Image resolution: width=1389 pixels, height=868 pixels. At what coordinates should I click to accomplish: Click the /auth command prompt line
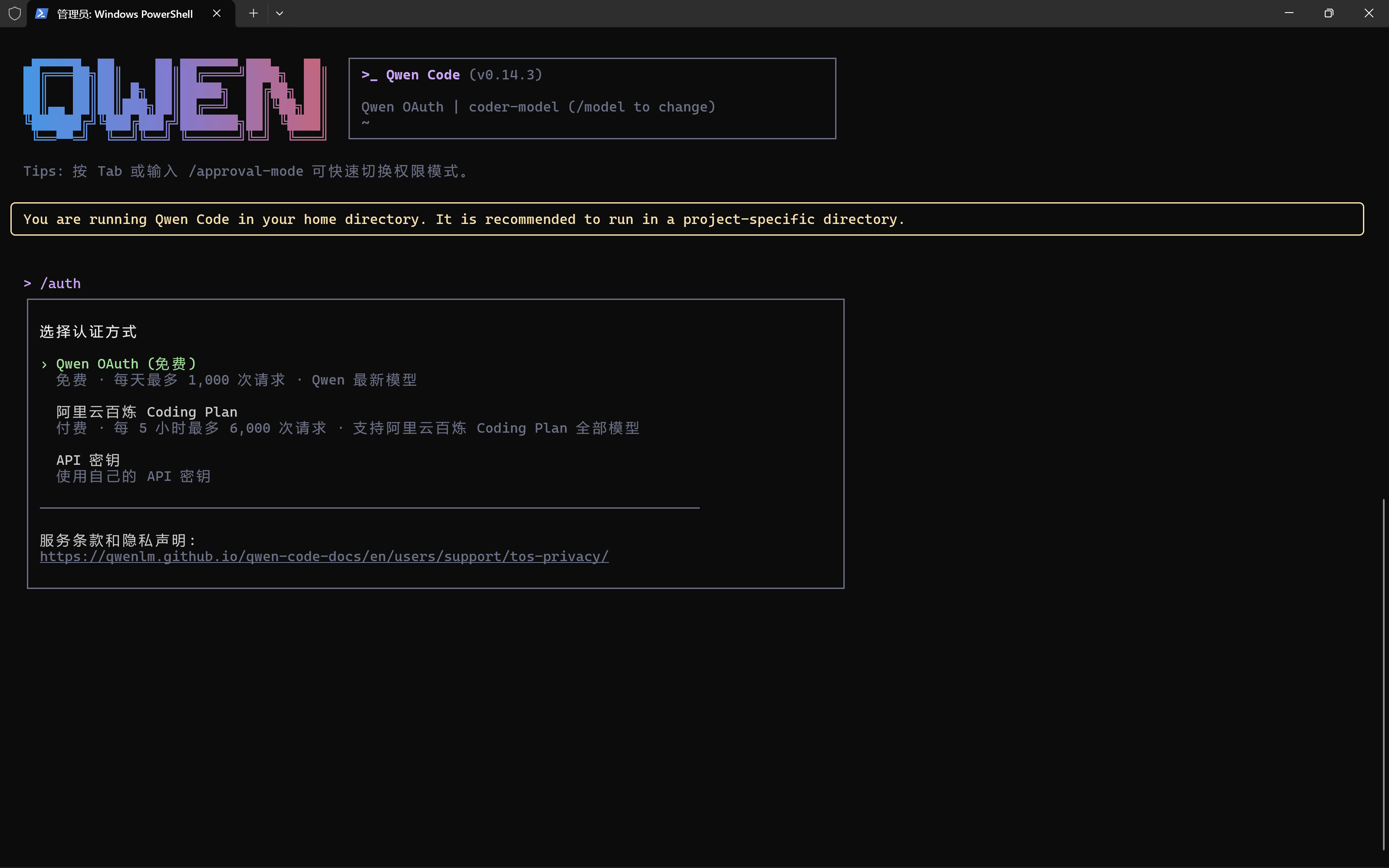coord(60,283)
